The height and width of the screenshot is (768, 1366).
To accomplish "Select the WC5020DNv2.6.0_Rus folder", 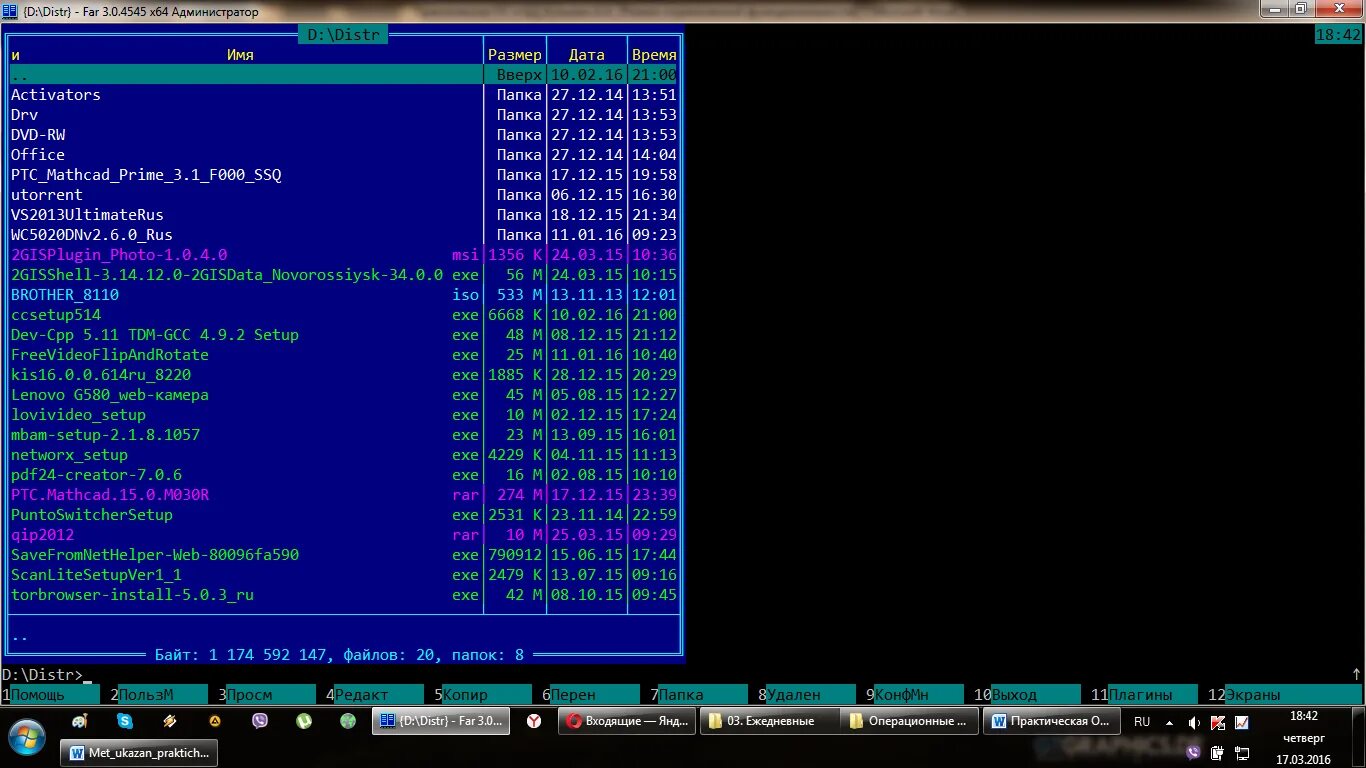I will [x=343, y=235].
